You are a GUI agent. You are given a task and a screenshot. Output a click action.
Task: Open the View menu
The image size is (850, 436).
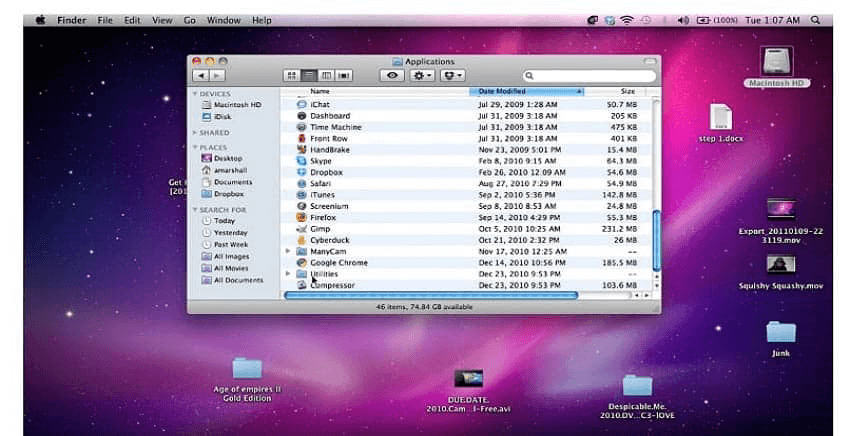[x=162, y=20]
